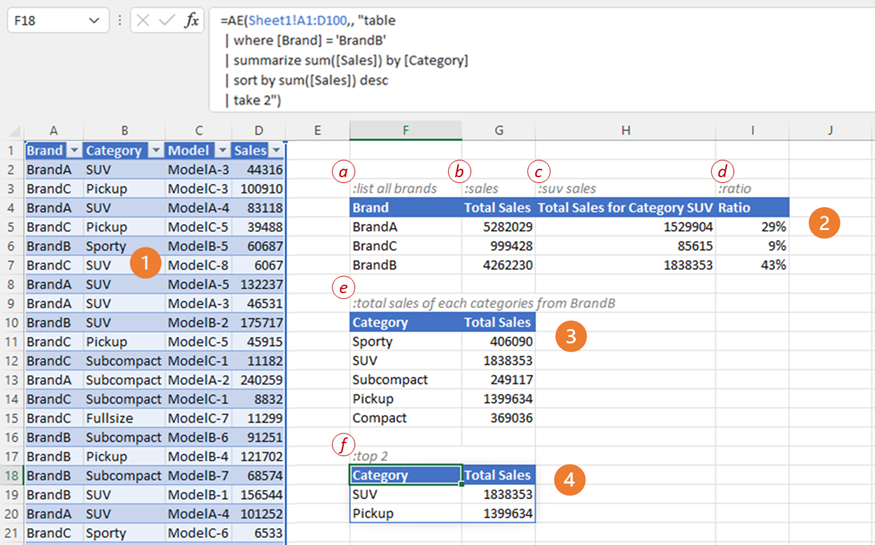Click the Cancel X icon in formula bar
Image resolution: width=875 pixels, height=545 pixels.
point(143,20)
